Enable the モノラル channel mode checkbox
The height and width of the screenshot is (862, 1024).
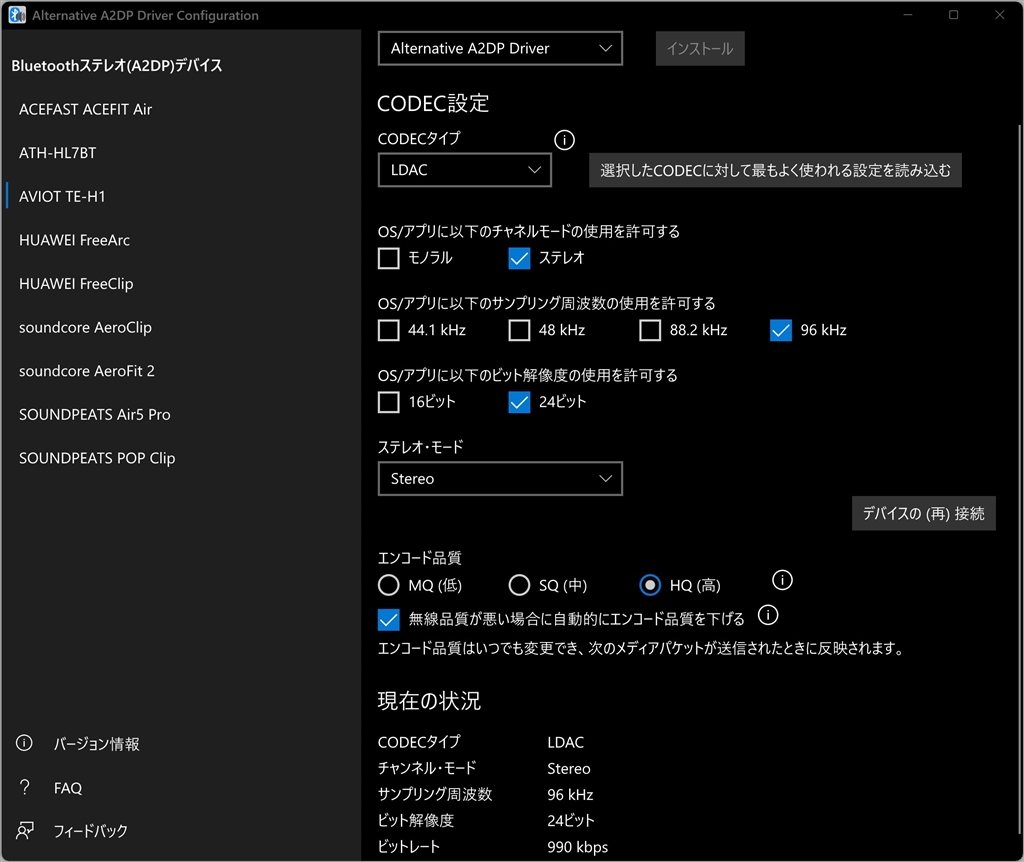[389, 258]
